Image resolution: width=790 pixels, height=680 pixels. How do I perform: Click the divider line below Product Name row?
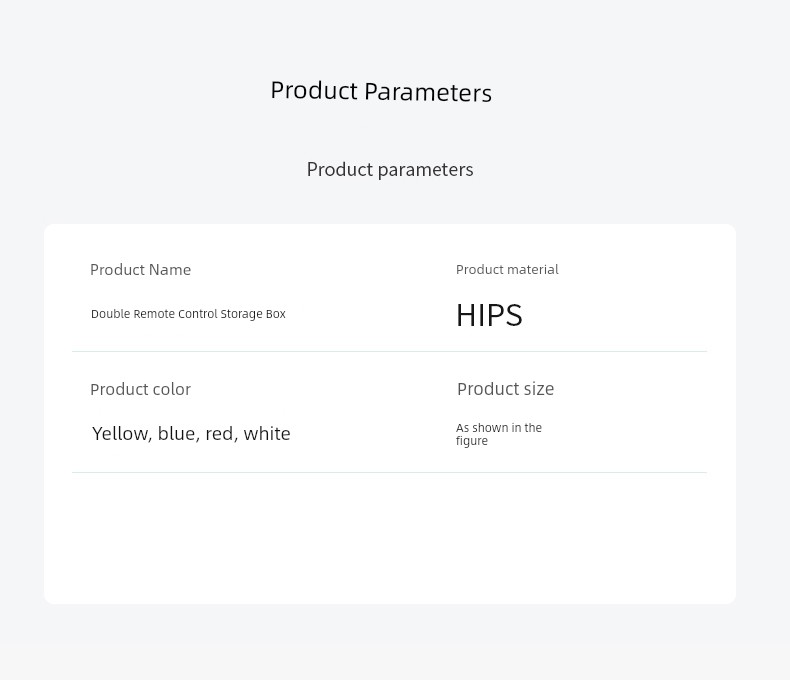click(389, 352)
